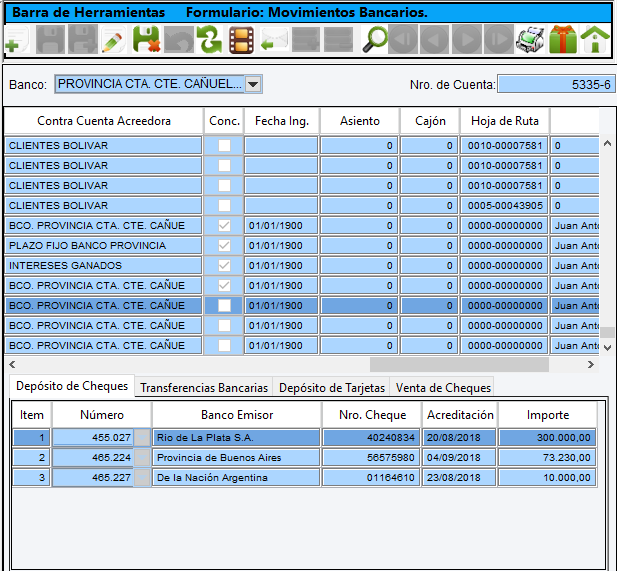617x571 pixels.
Task: Click the green gift box icon
Action: pyautogui.click(x=563, y=39)
